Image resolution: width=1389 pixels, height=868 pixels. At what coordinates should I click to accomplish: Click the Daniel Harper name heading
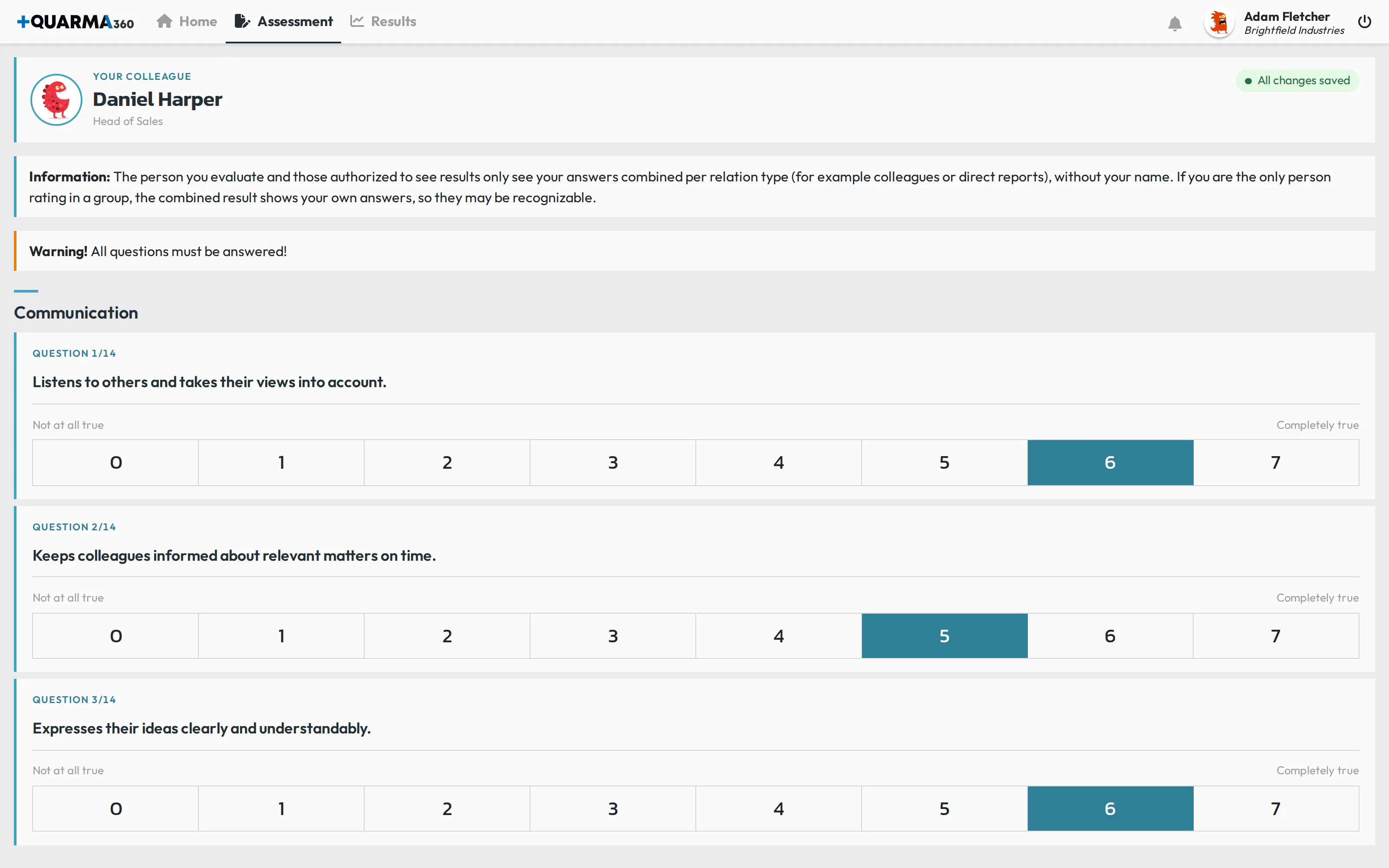point(157,100)
